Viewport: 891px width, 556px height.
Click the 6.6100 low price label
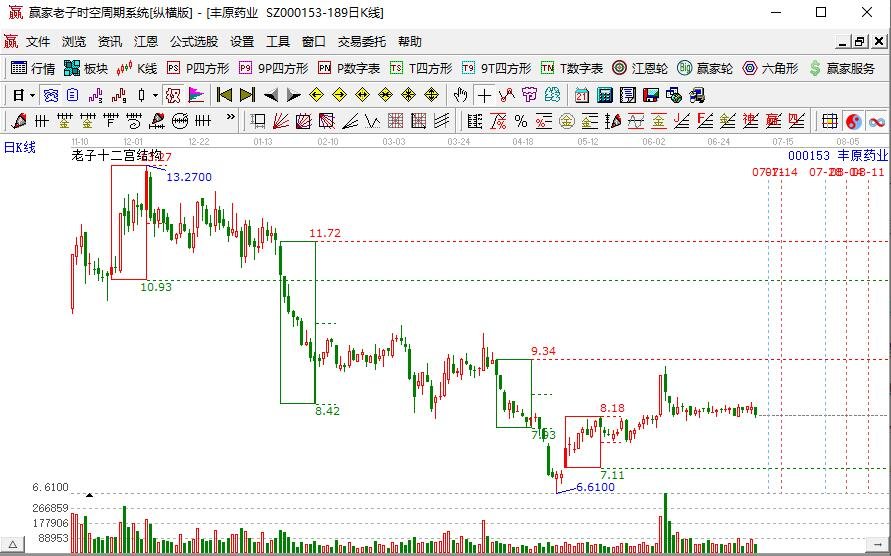596,487
